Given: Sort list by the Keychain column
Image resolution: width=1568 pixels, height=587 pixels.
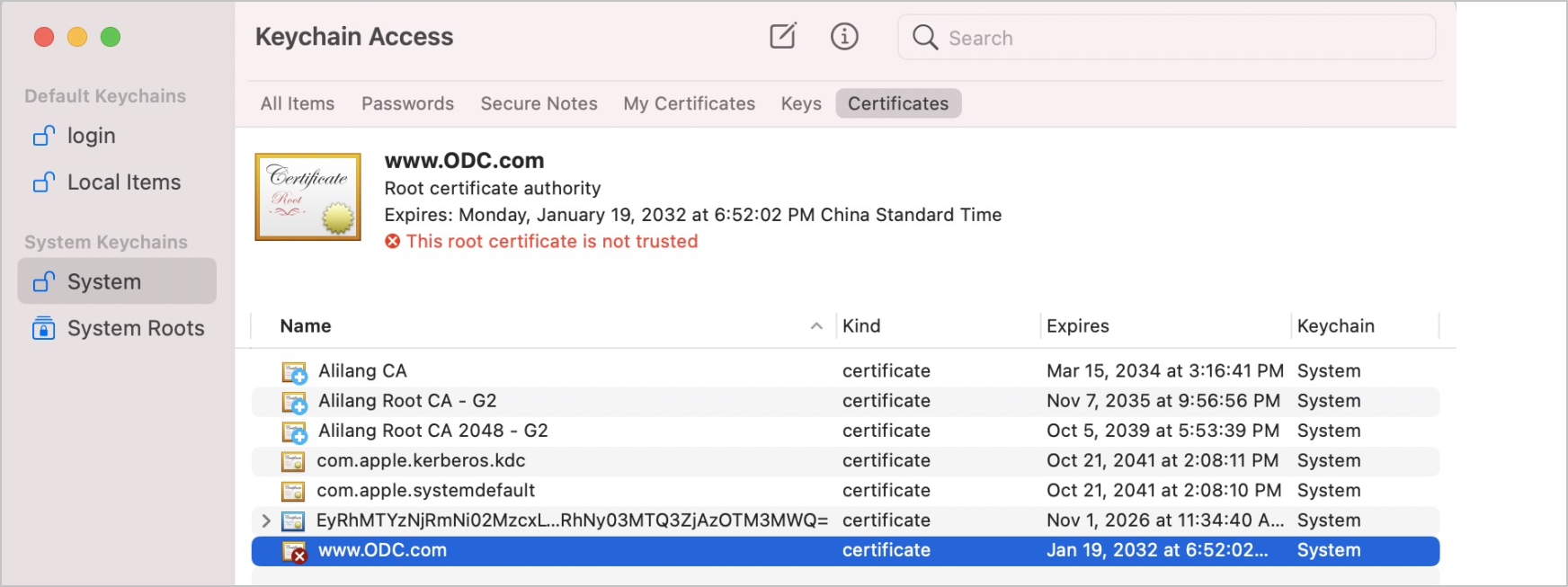Looking at the screenshot, I should [x=1336, y=326].
